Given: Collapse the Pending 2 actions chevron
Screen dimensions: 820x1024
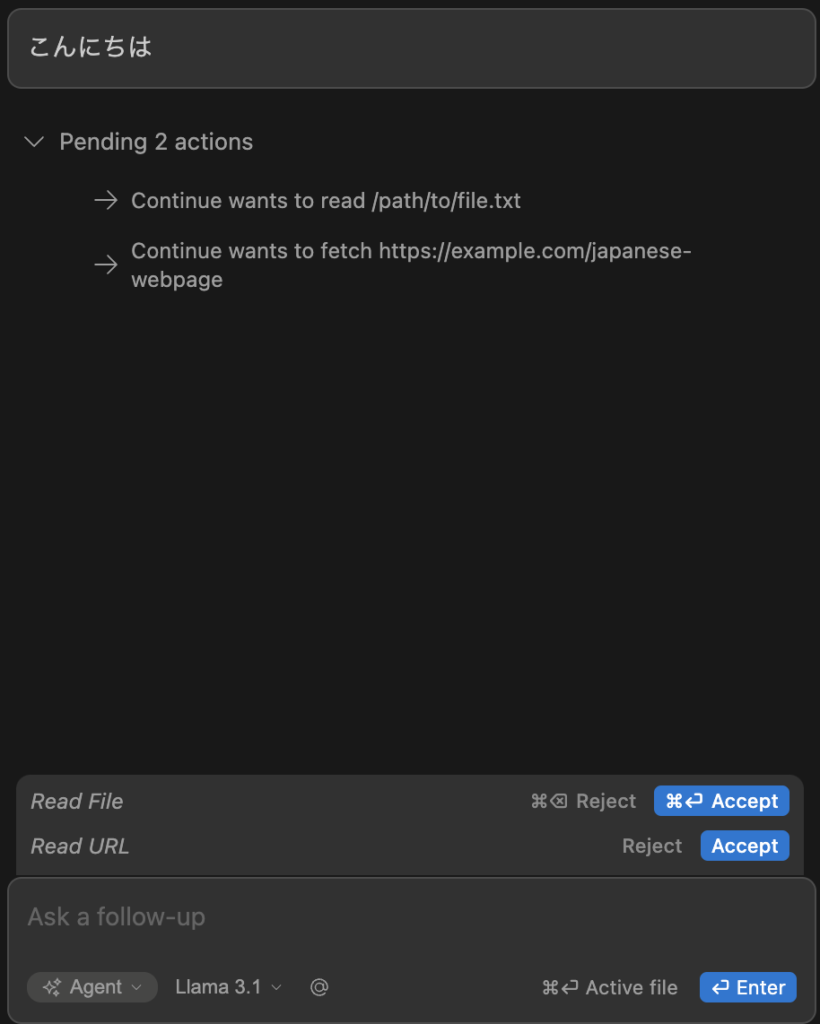Looking at the screenshot, I should click(x=34, y=142).
